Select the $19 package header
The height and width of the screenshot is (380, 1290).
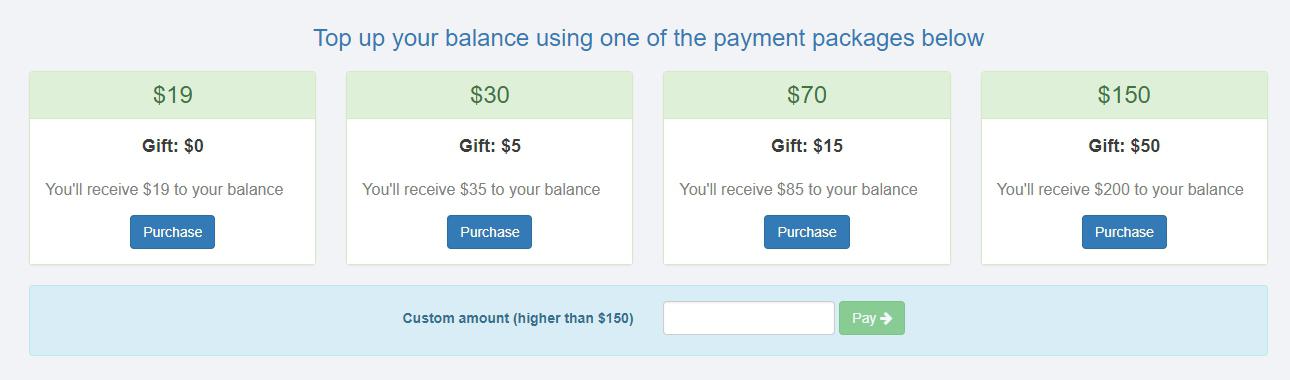tap(172, 95)
